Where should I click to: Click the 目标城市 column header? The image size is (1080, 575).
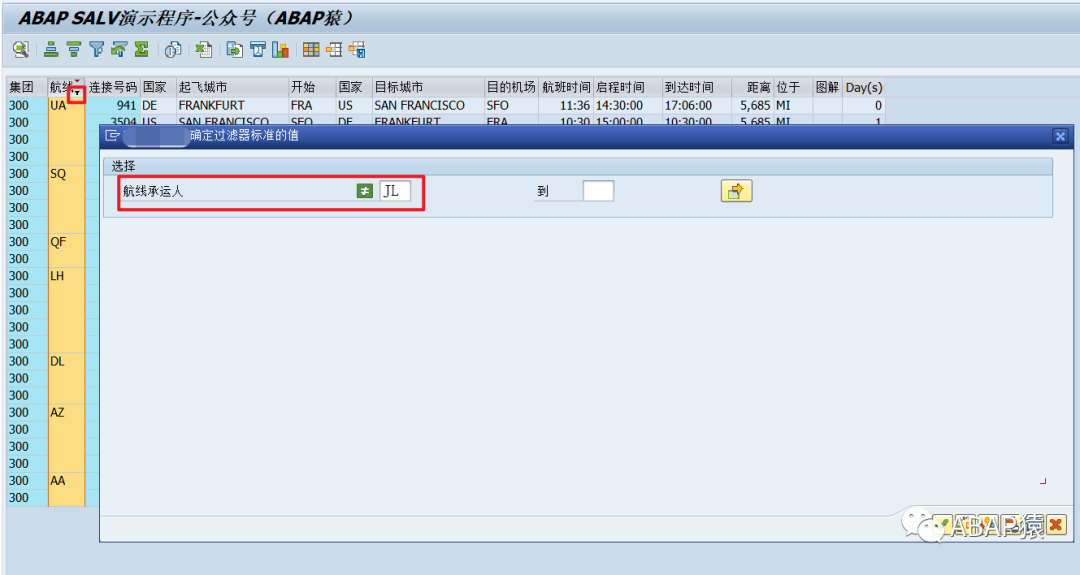pyautogui.click(x=428, y=87)
